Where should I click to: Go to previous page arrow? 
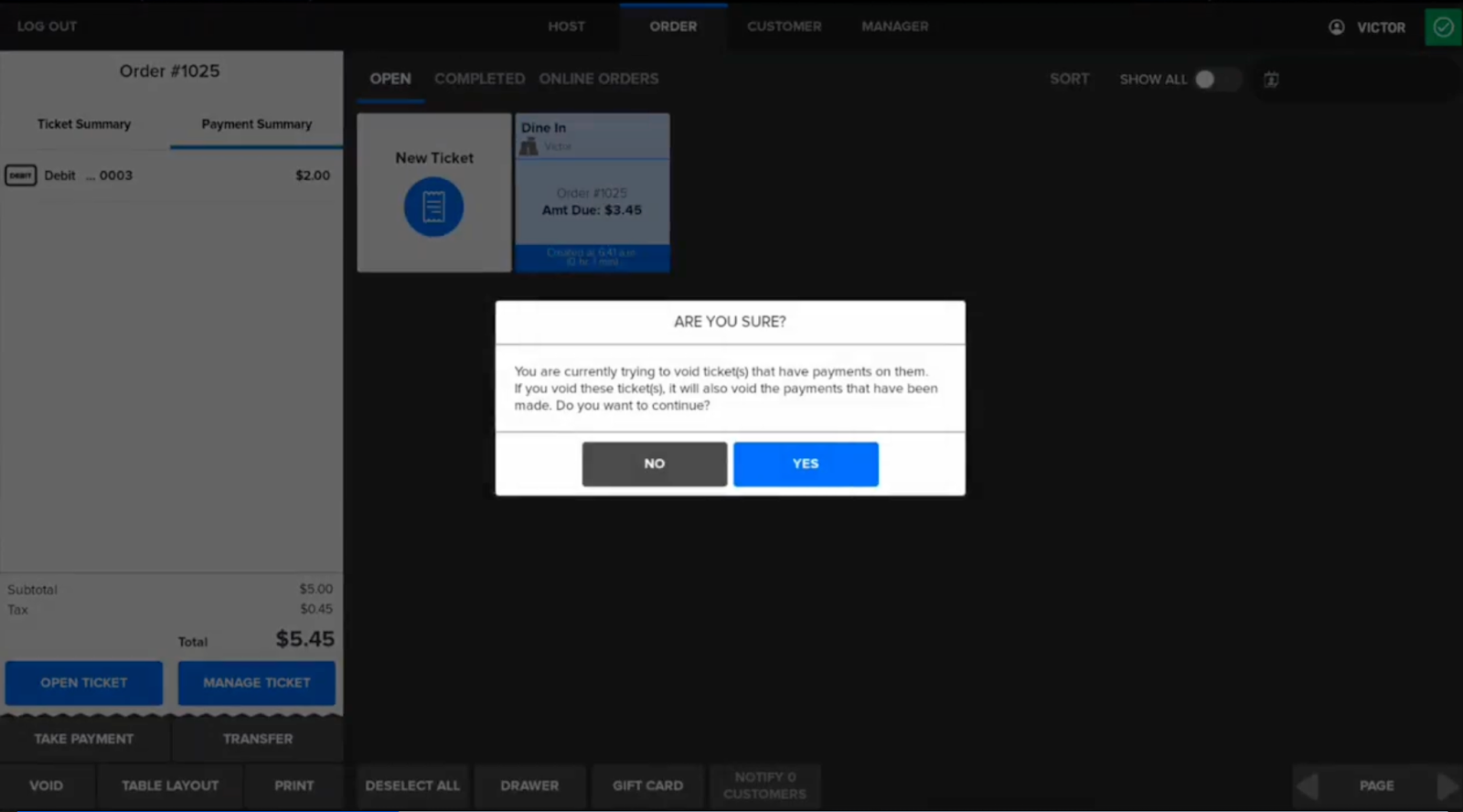pyautogui.click(x=1308, y=785)
